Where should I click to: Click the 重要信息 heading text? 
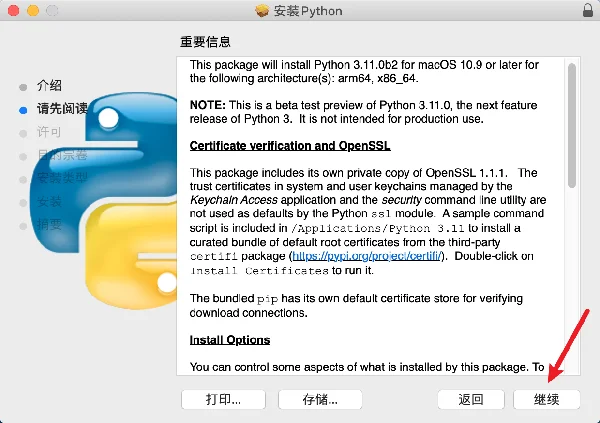pos(205,42)
